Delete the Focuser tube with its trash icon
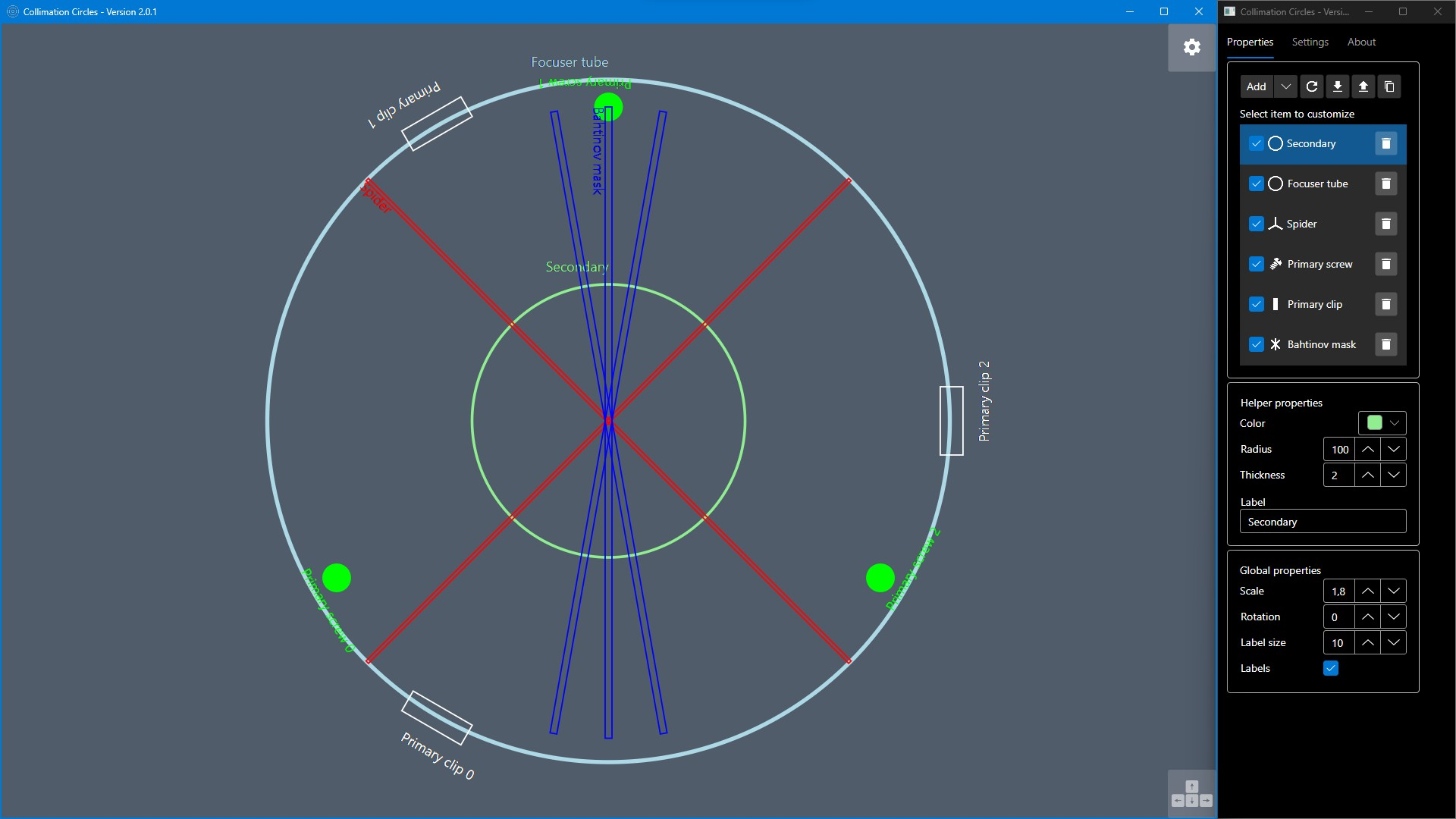Image resolution: width=1456 pixels, height=819 pixels. [x=1385, y=184]
